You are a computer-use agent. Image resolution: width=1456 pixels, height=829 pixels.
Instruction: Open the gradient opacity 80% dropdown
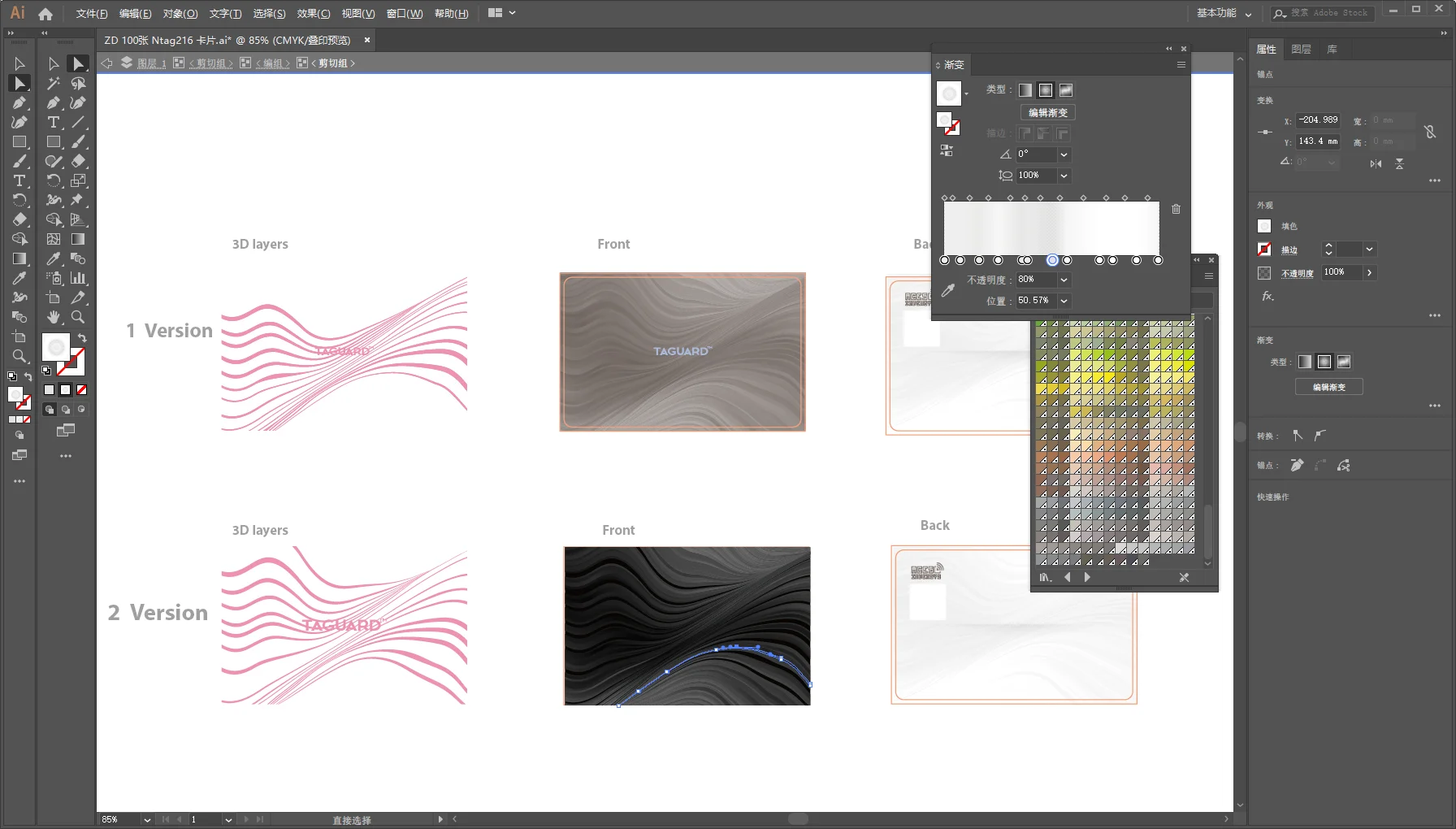(x=1064, y=280)
